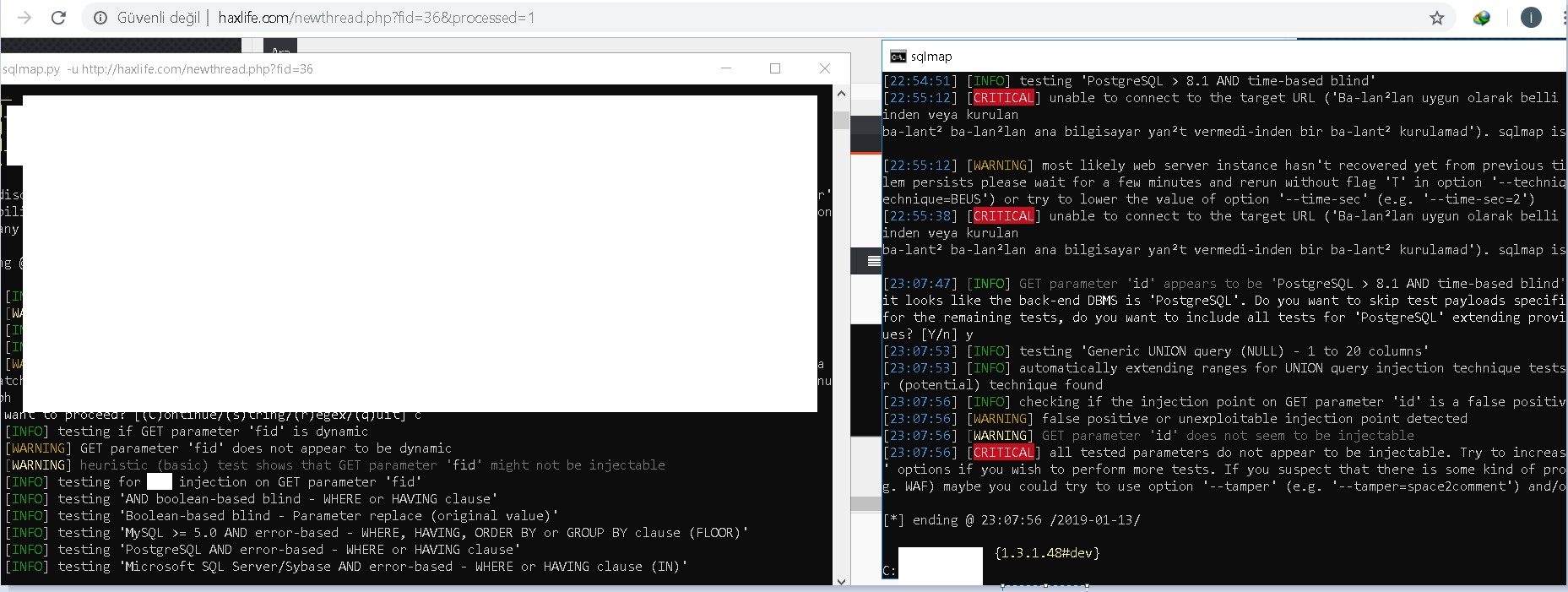Click scroll-down arrow in left terminal scrollbar
This screenshot has height=592, width=1568.
pos(841,581)
